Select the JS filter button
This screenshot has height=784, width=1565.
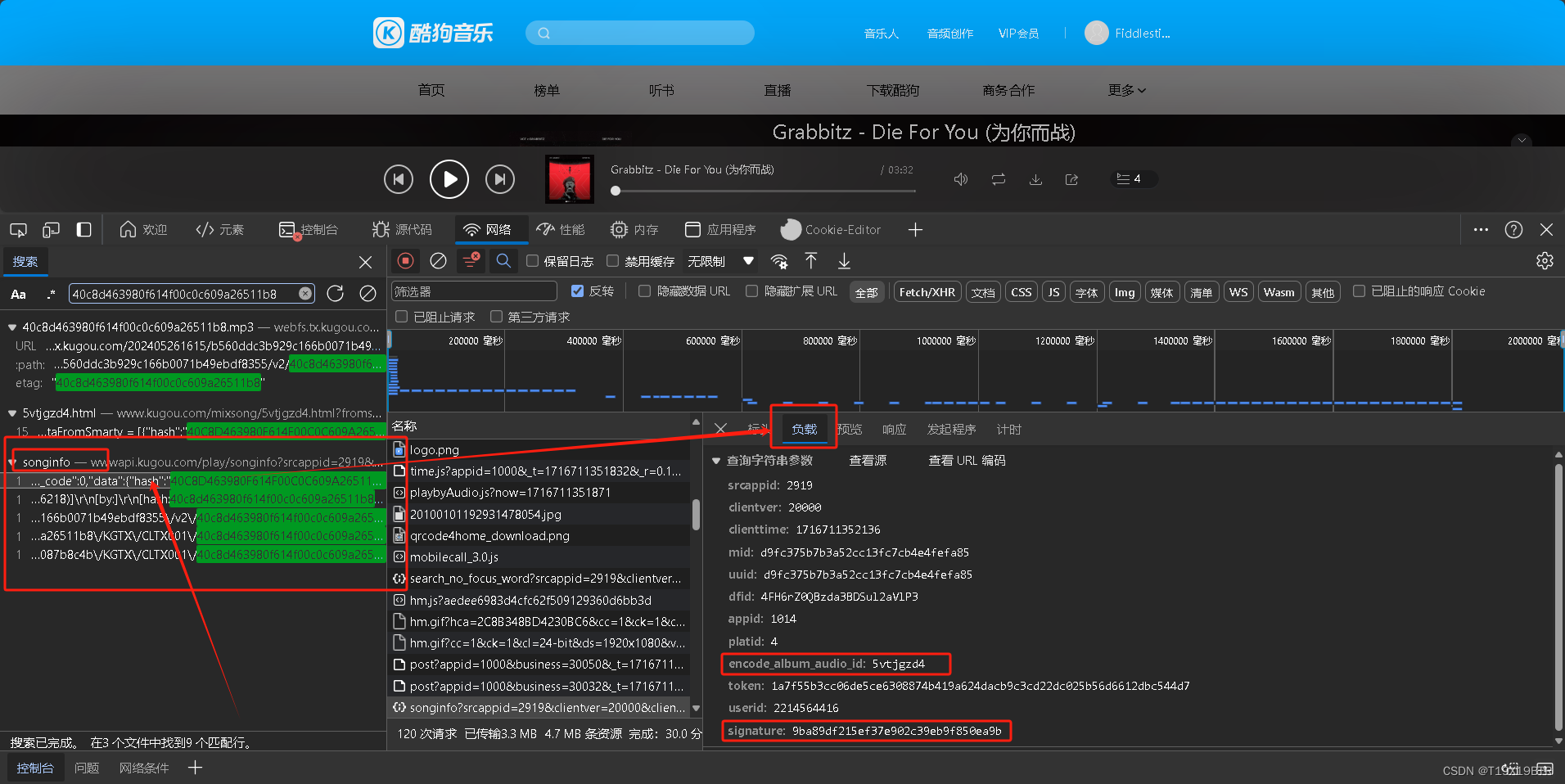(1053, 292)
